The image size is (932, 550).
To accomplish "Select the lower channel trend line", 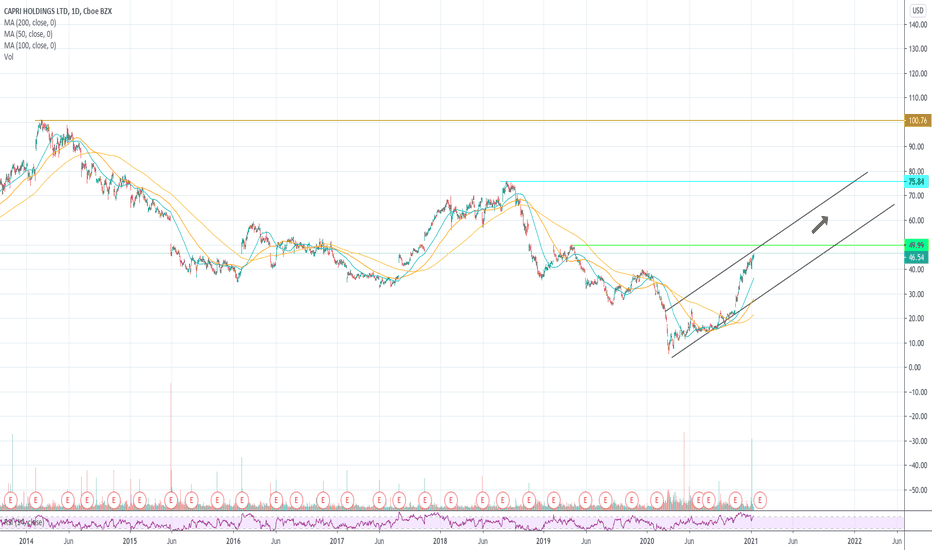I will [x=783, y=281].
